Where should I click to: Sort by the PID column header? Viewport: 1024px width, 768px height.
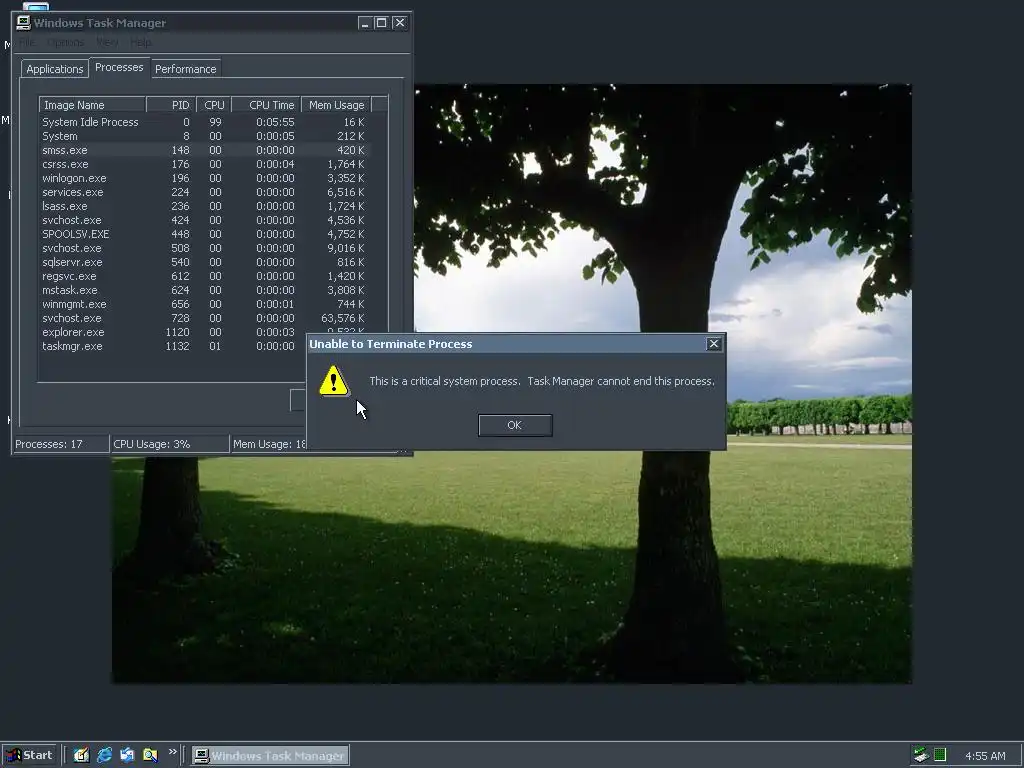(170, 105)
